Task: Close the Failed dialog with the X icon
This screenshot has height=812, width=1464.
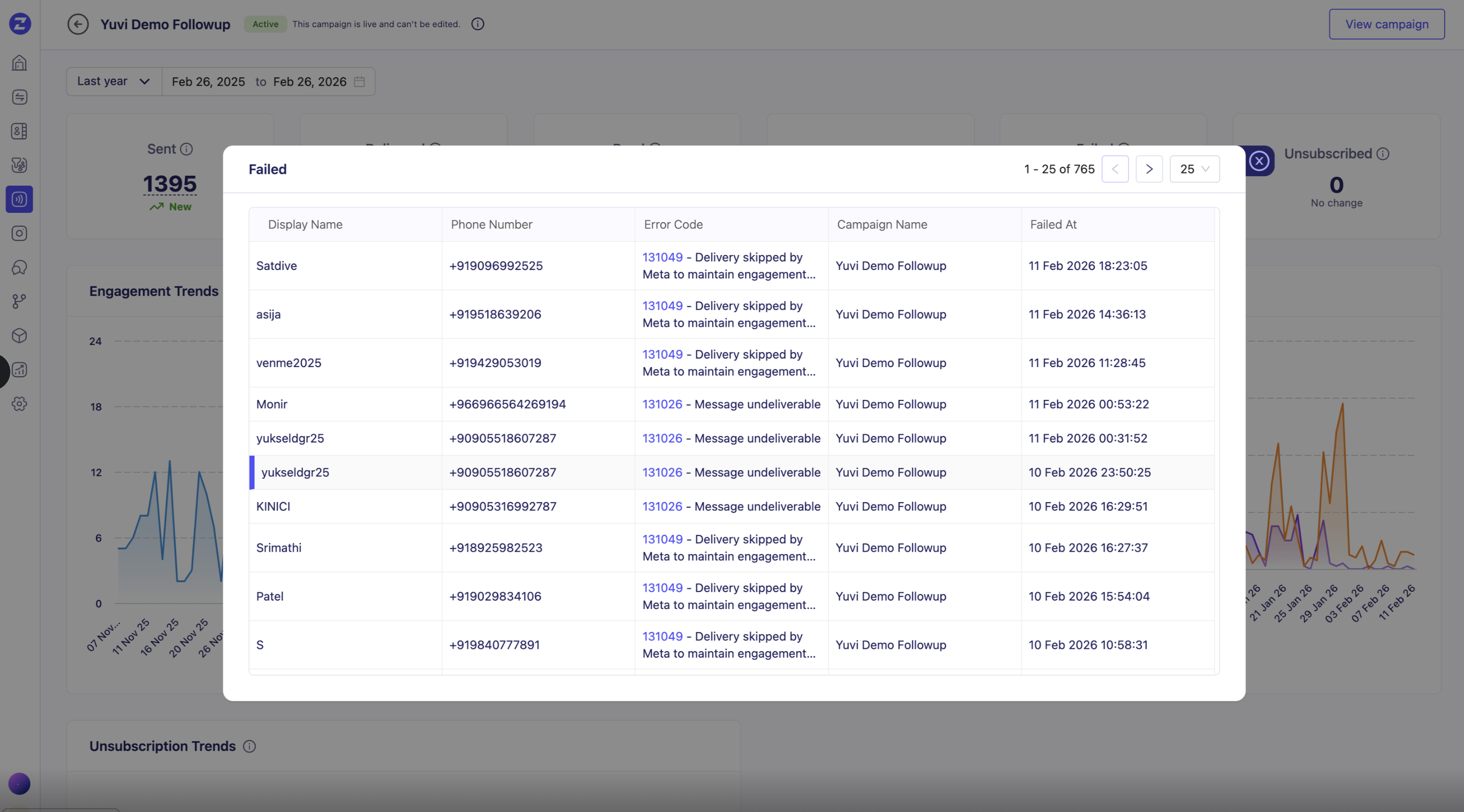Action: (x=1259, y=161)
